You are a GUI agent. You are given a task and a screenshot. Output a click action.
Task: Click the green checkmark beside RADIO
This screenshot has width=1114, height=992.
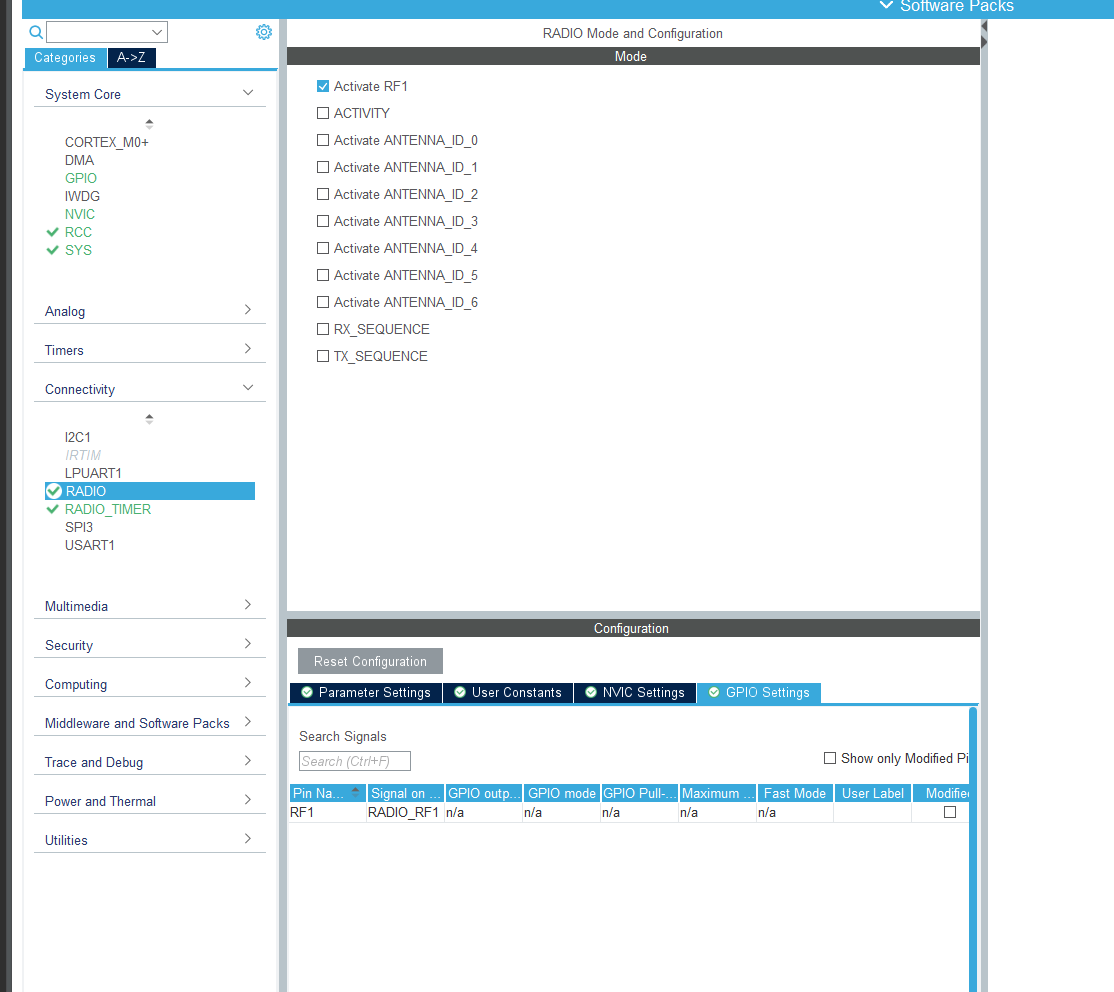point(53,491)
